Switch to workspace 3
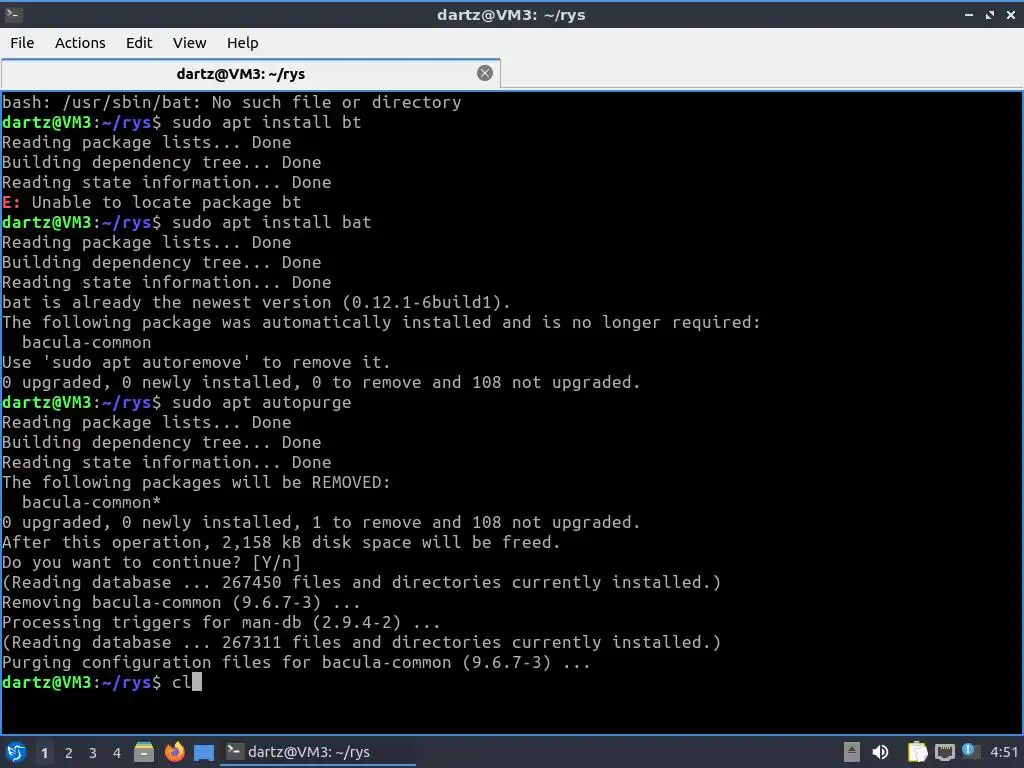Image resolution: width=1024 pixels, height=768 pixels. tap(93, 753)
